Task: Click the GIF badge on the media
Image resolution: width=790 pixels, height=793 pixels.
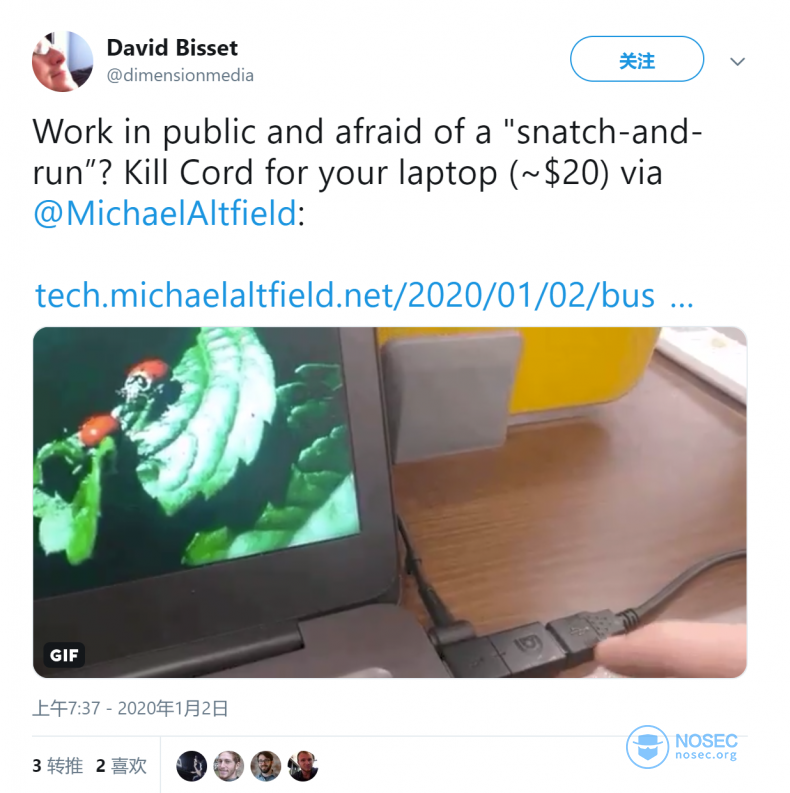Action: tap(64, 655)
